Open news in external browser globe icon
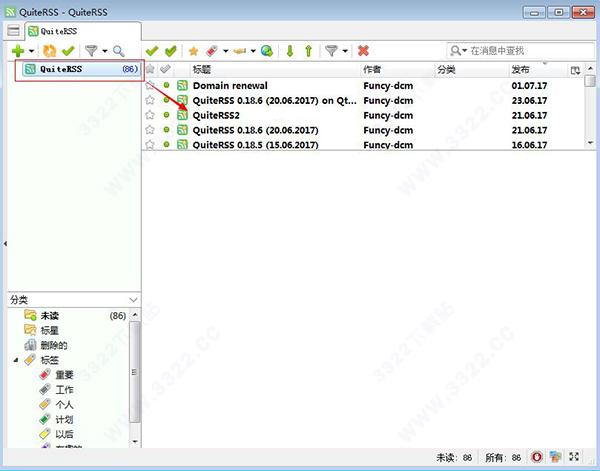 point(267,51)
